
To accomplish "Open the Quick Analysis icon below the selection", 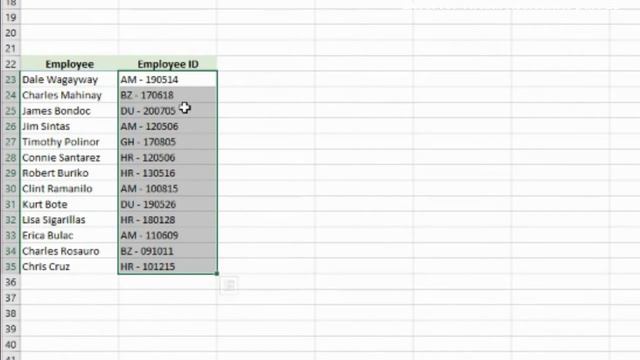I will pos(229,285).
